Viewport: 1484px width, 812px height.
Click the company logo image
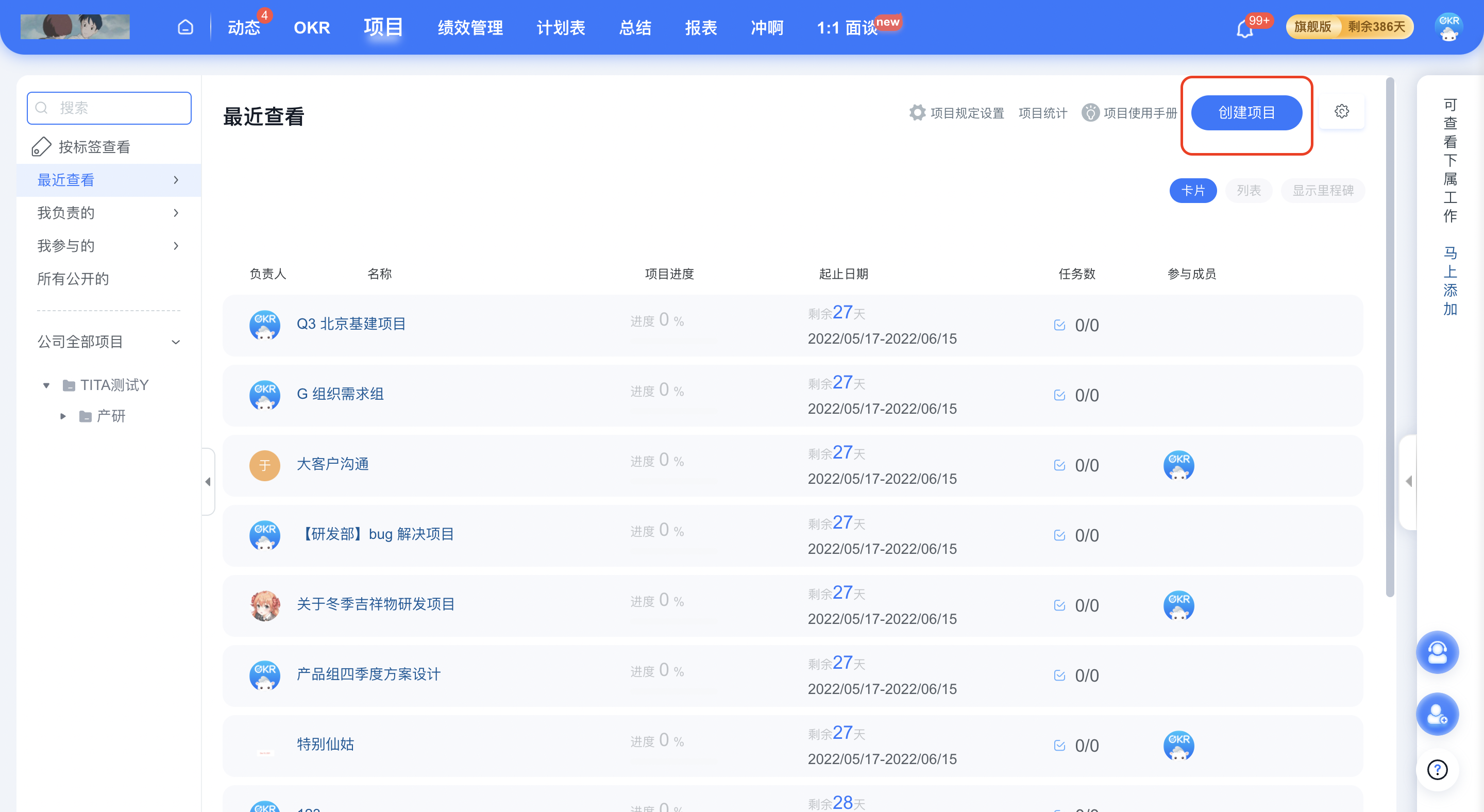75,27
